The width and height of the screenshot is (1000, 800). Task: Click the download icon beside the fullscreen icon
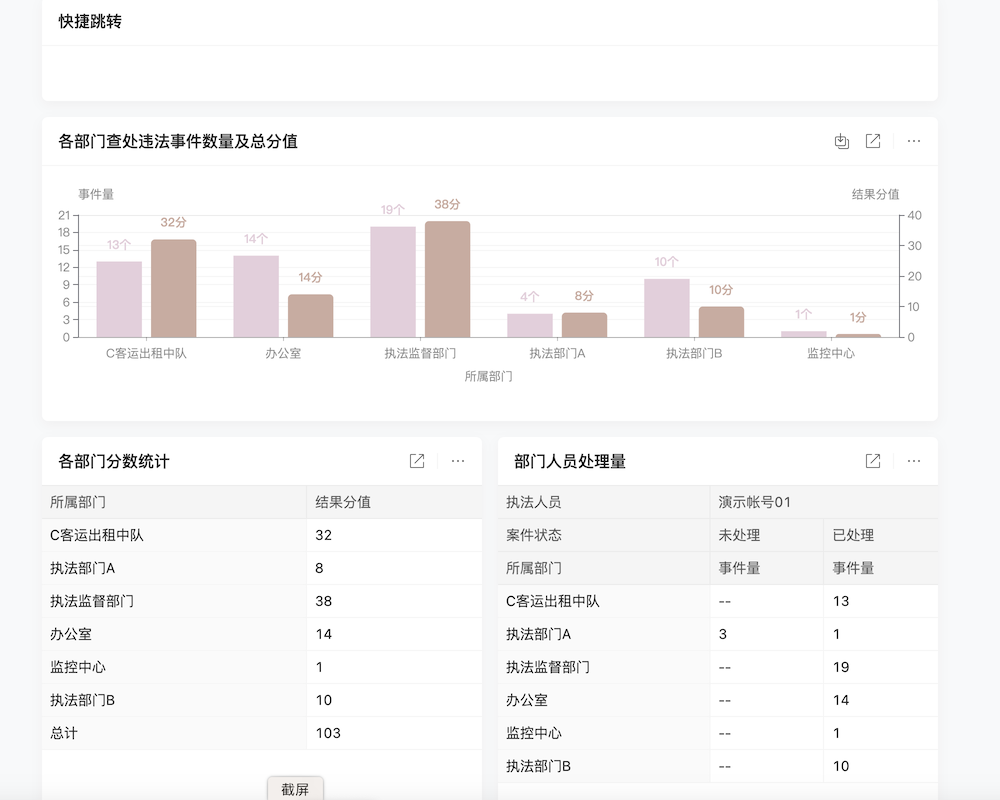tap(841, 141)
